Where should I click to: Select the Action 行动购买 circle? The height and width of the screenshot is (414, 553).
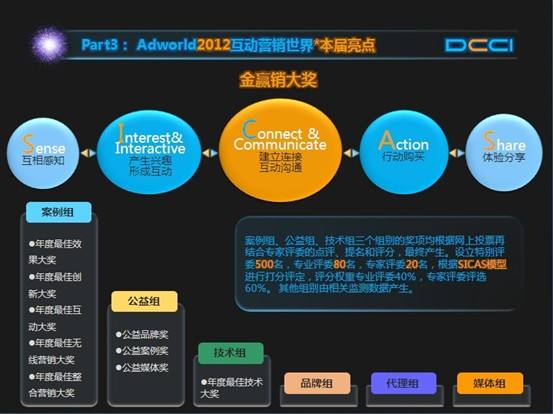pyautogui.click(x=404, y=152)
